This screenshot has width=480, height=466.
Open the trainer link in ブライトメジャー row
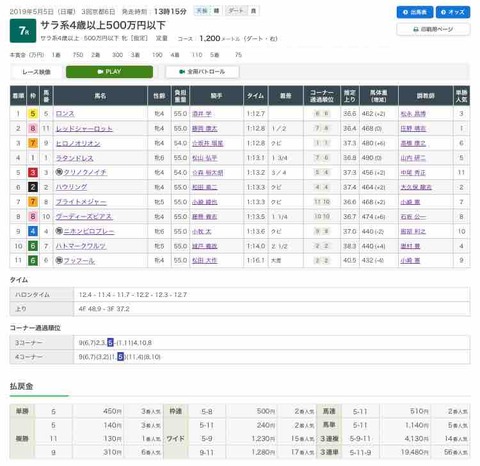[410, 202]
